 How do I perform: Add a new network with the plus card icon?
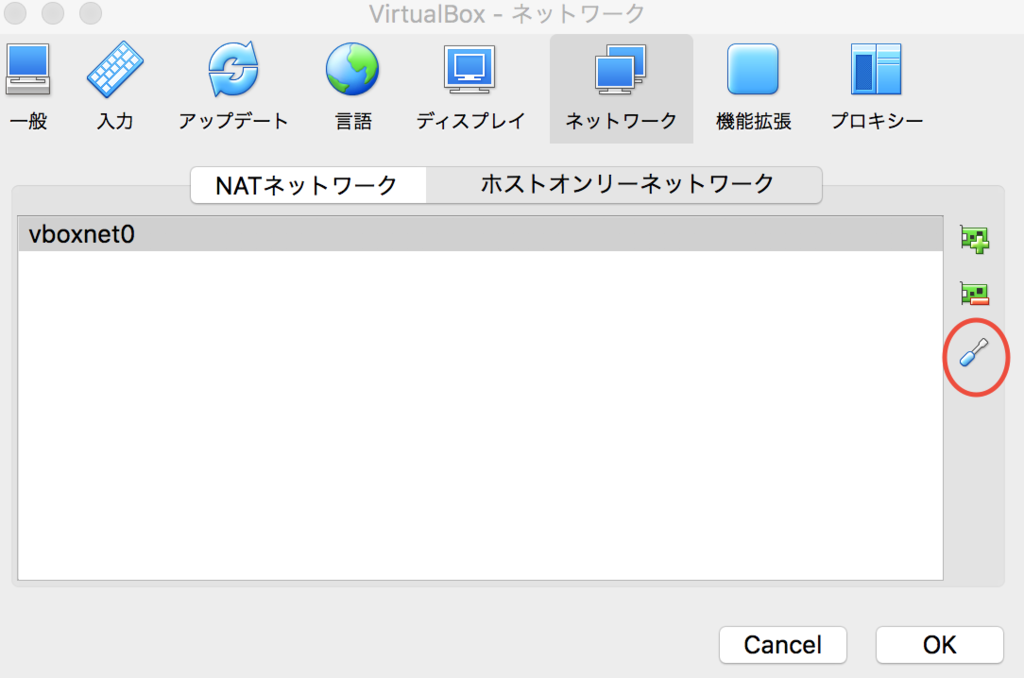[974, 239]
